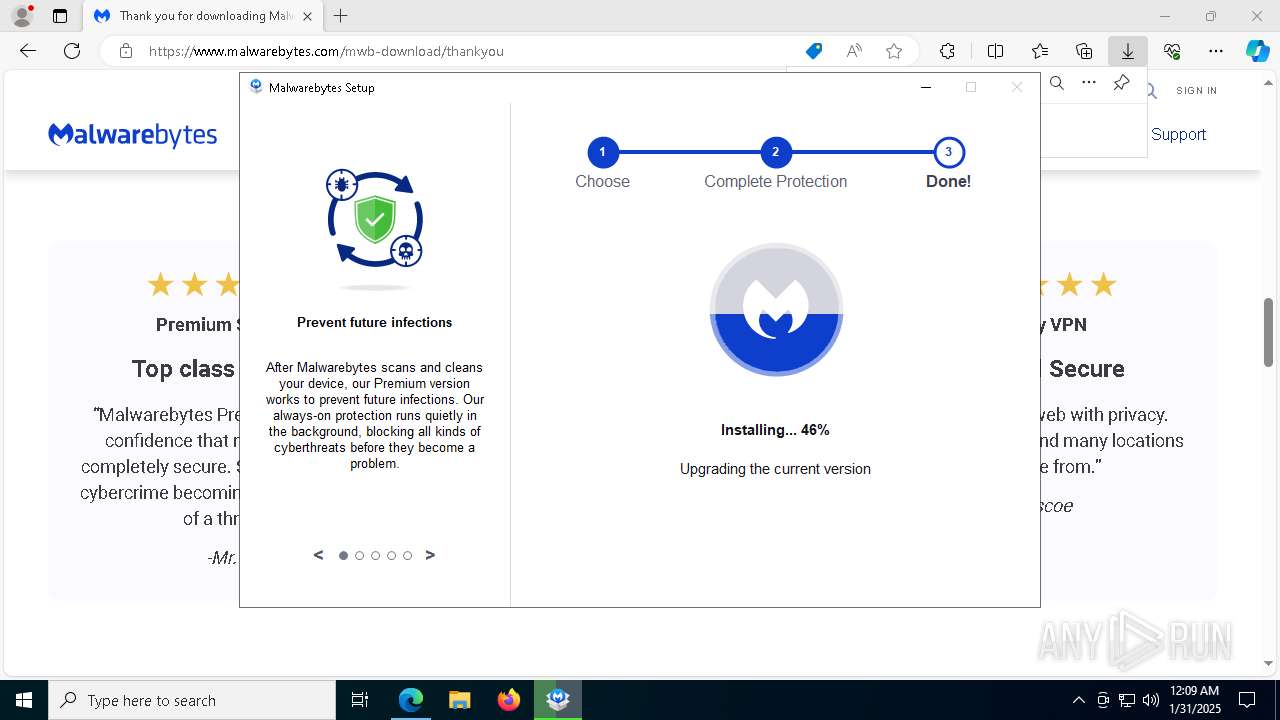This screenshot has height=720, width=1280.
Task: Click the browser Back arrow
Action: 28,51
